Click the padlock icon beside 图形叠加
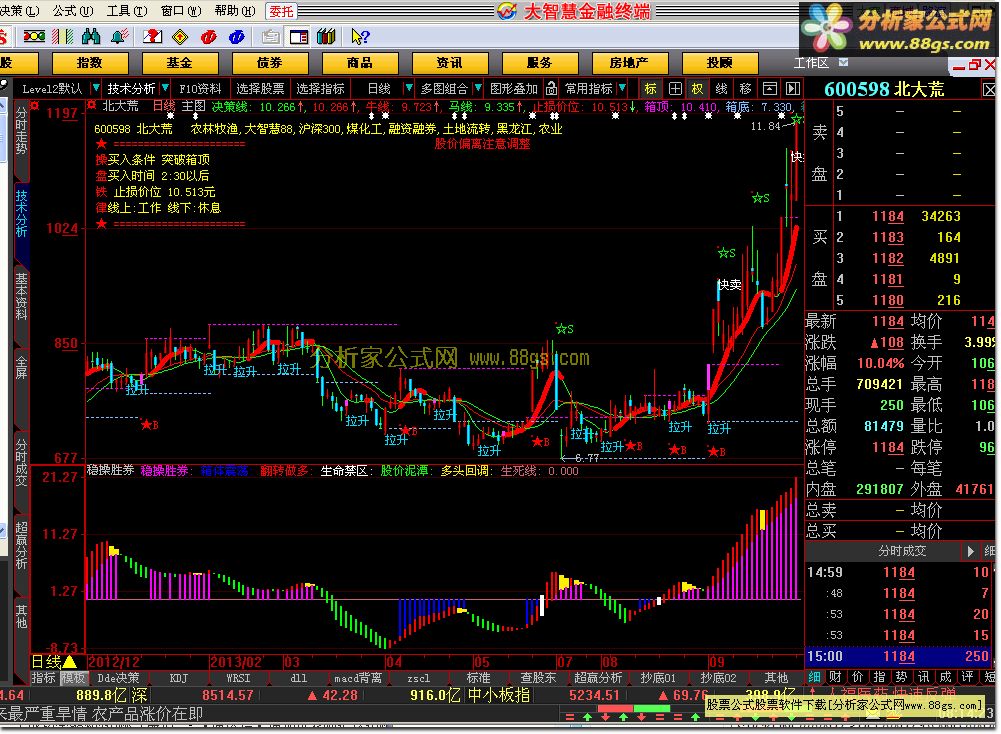Image resolution: width=1001 pixels, height=734 pixels. (552, 88)
